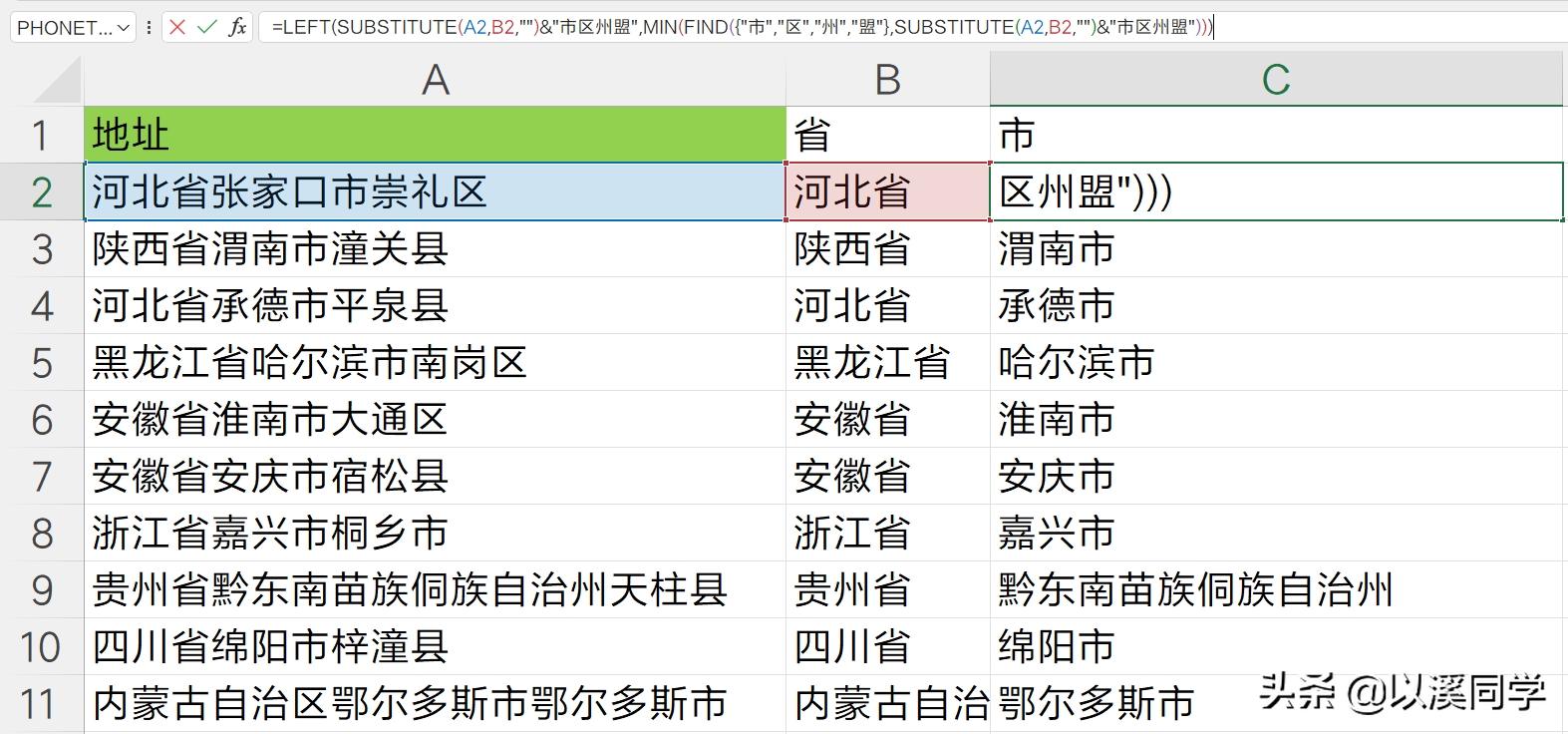The image size is (1568, 734).
Task: Confirm the formula with the checkmark icon
Action: coord(207,27)
